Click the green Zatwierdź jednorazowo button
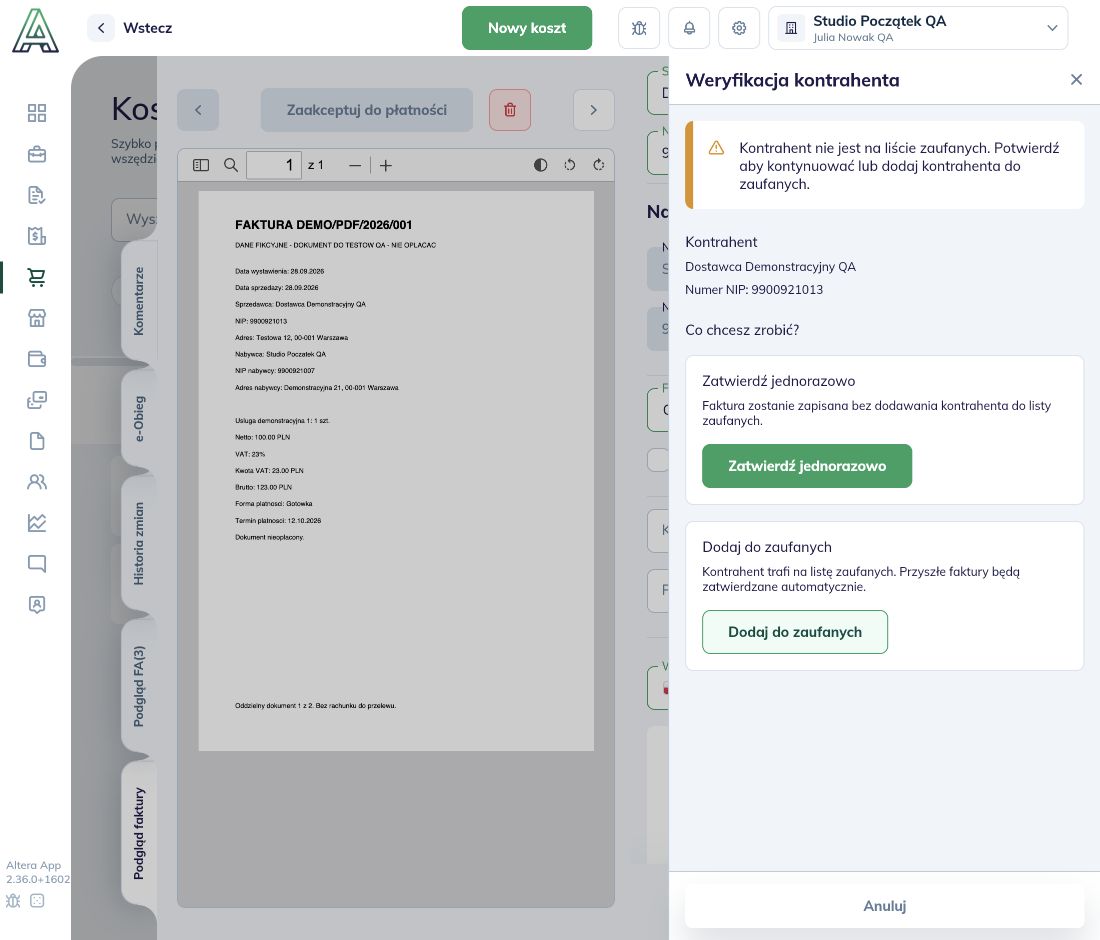This screenshot has width=1100, height=940. pyautogui.click(x=807, y=466)
